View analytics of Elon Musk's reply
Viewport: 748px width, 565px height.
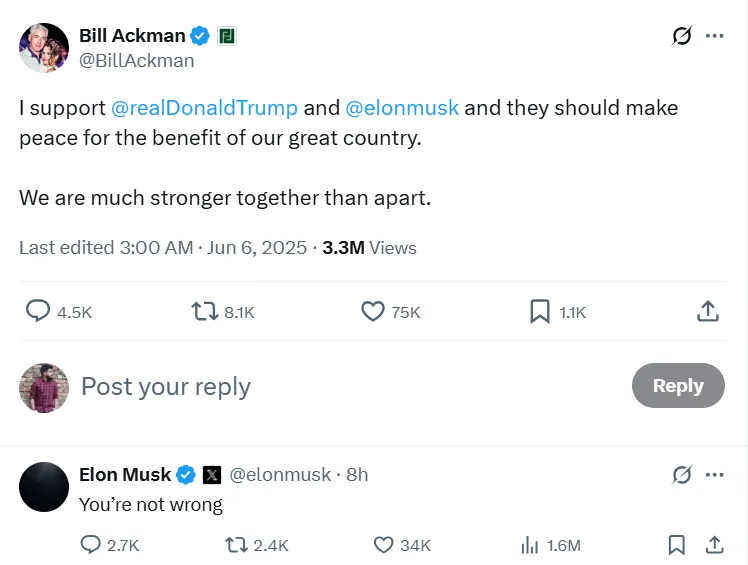[x=530, y=545]
